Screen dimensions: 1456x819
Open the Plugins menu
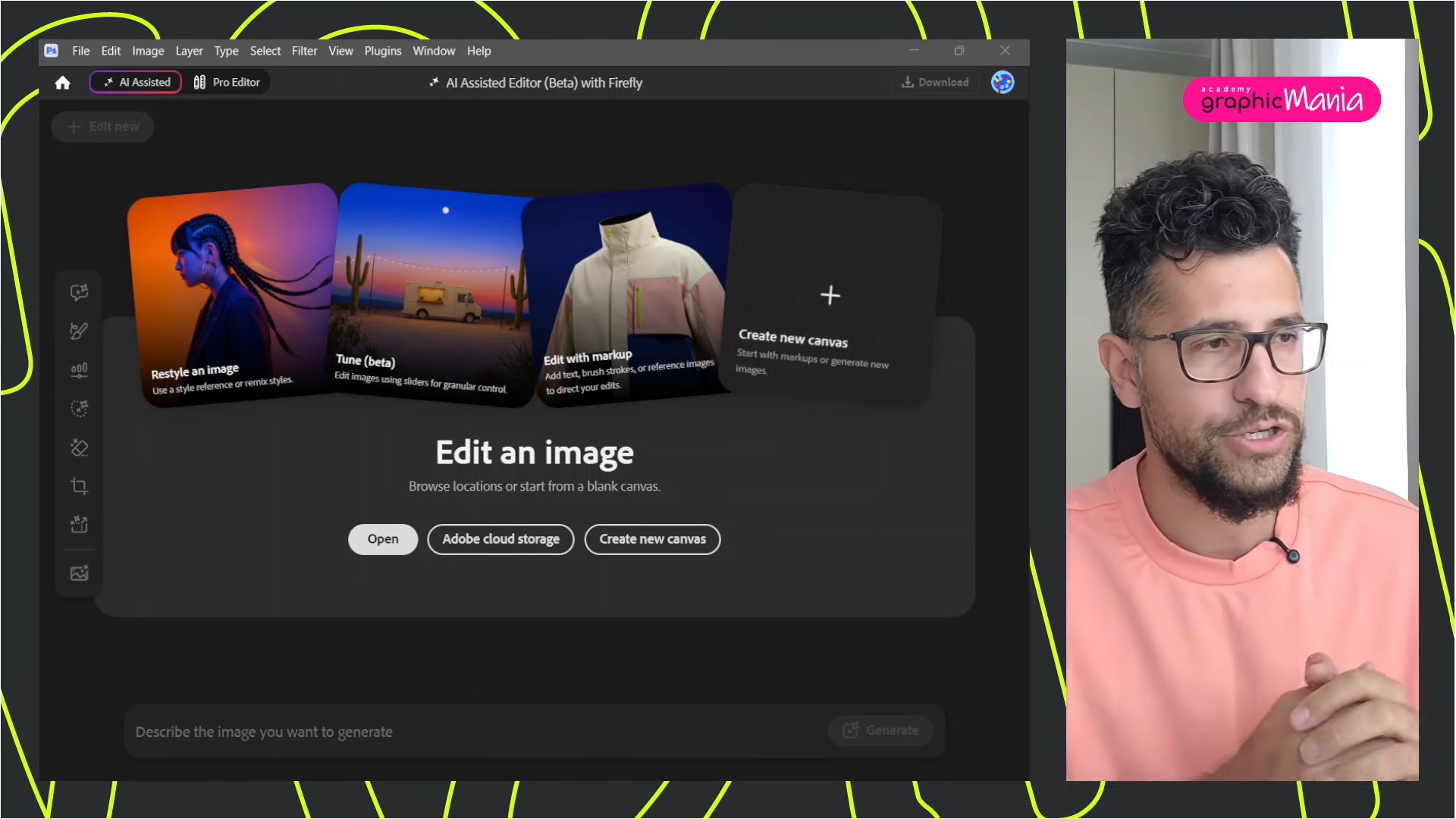[383, 51]
